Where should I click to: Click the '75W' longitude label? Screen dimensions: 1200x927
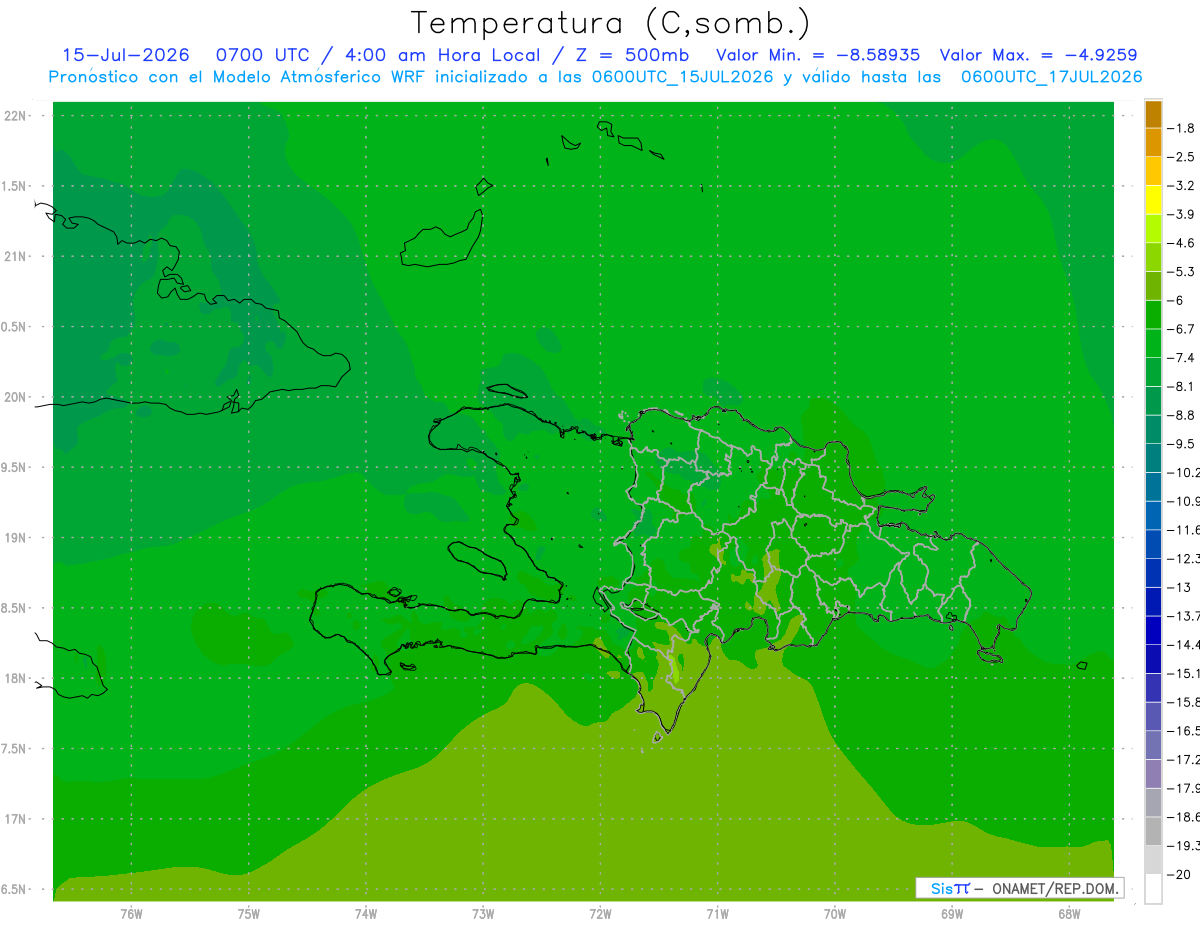[249, 913]
